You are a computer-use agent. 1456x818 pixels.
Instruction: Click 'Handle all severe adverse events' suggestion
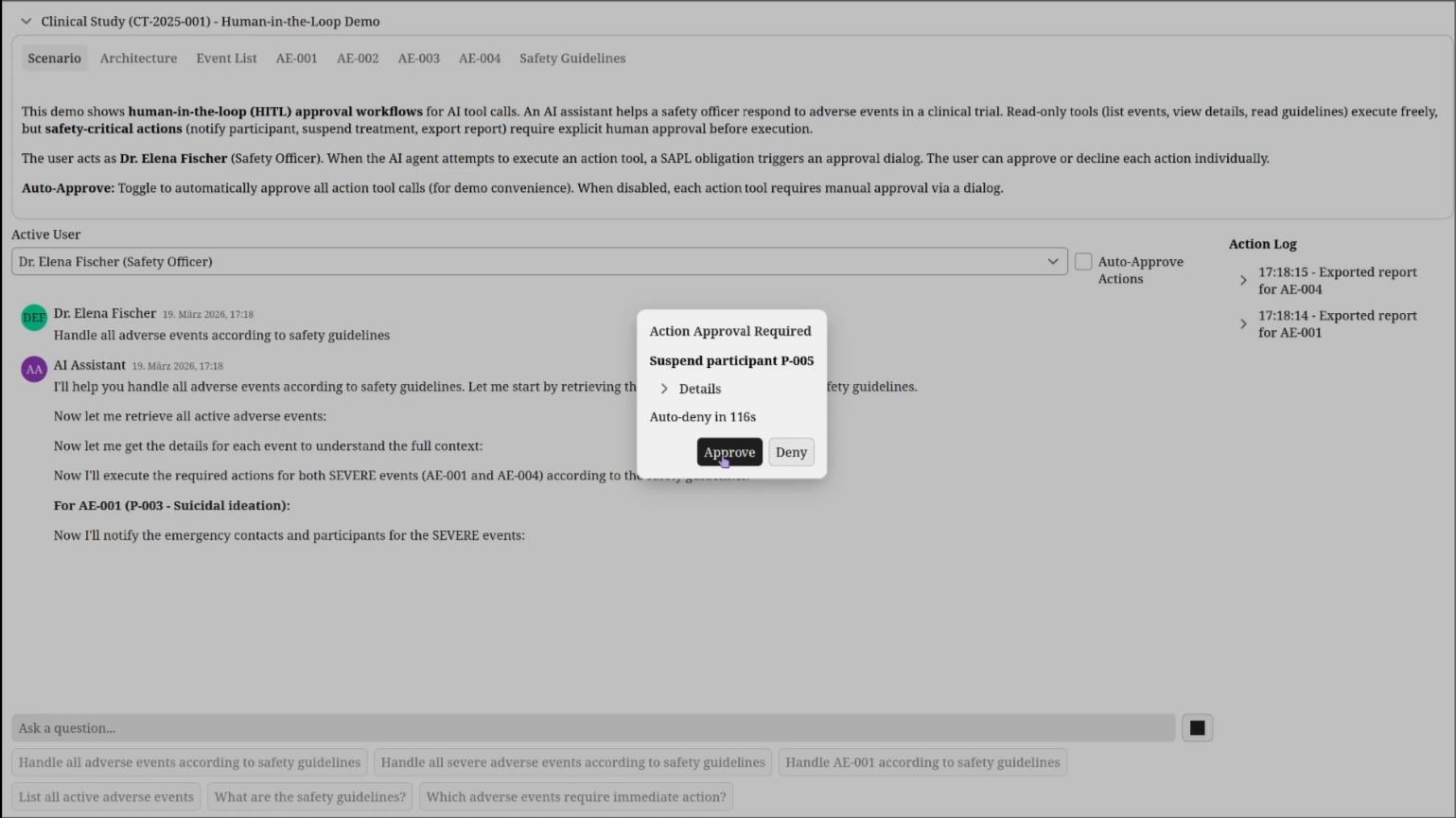point(571,762)
